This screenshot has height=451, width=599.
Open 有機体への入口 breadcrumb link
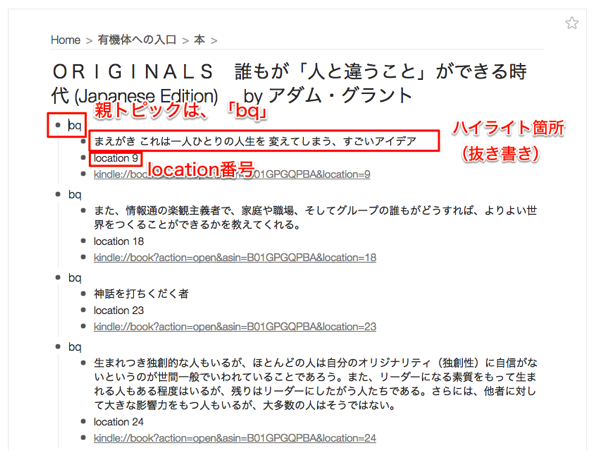pos(137,40)
